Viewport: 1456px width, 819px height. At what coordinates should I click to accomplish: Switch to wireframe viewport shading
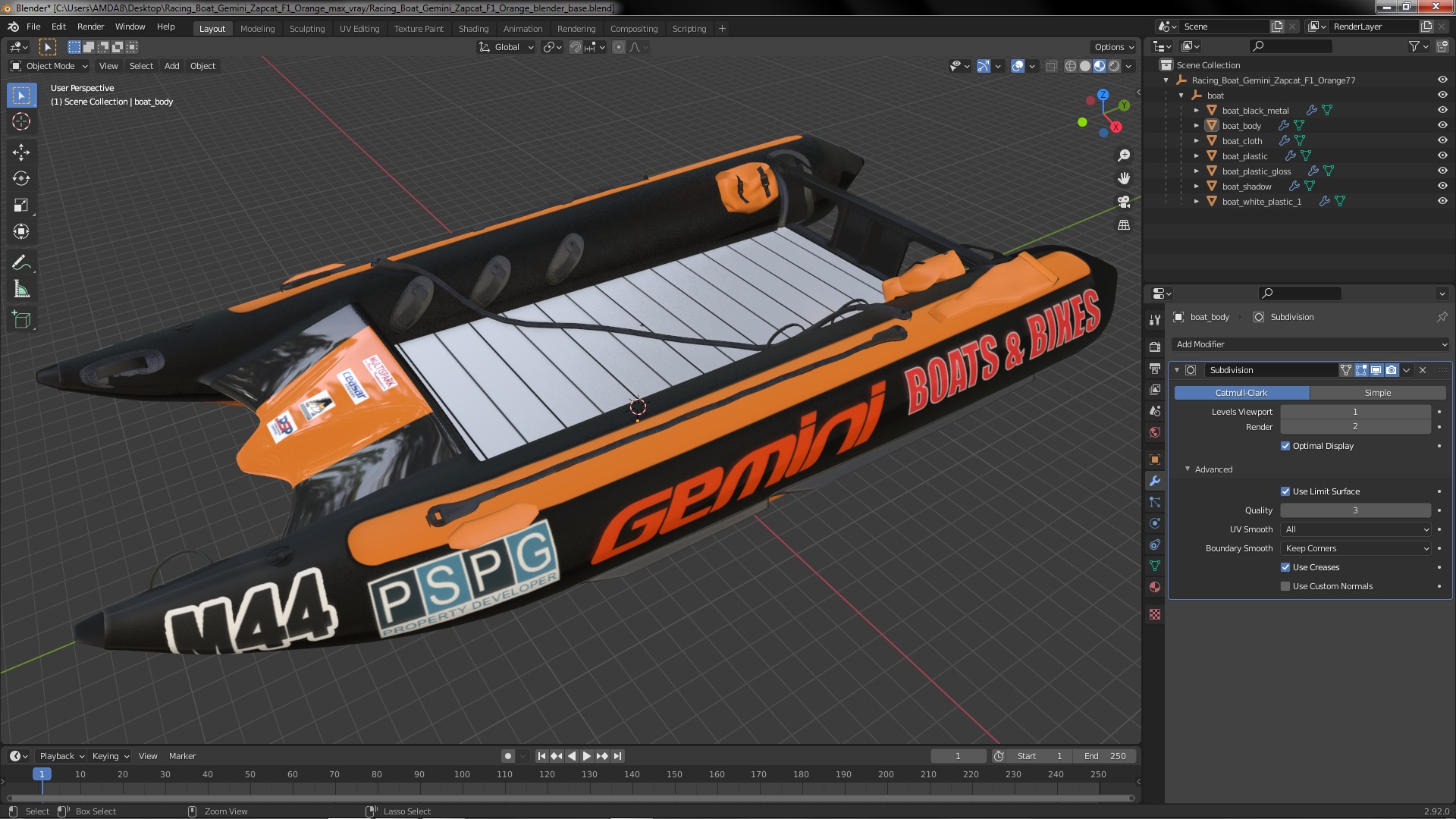click(x=1071, y=66)
